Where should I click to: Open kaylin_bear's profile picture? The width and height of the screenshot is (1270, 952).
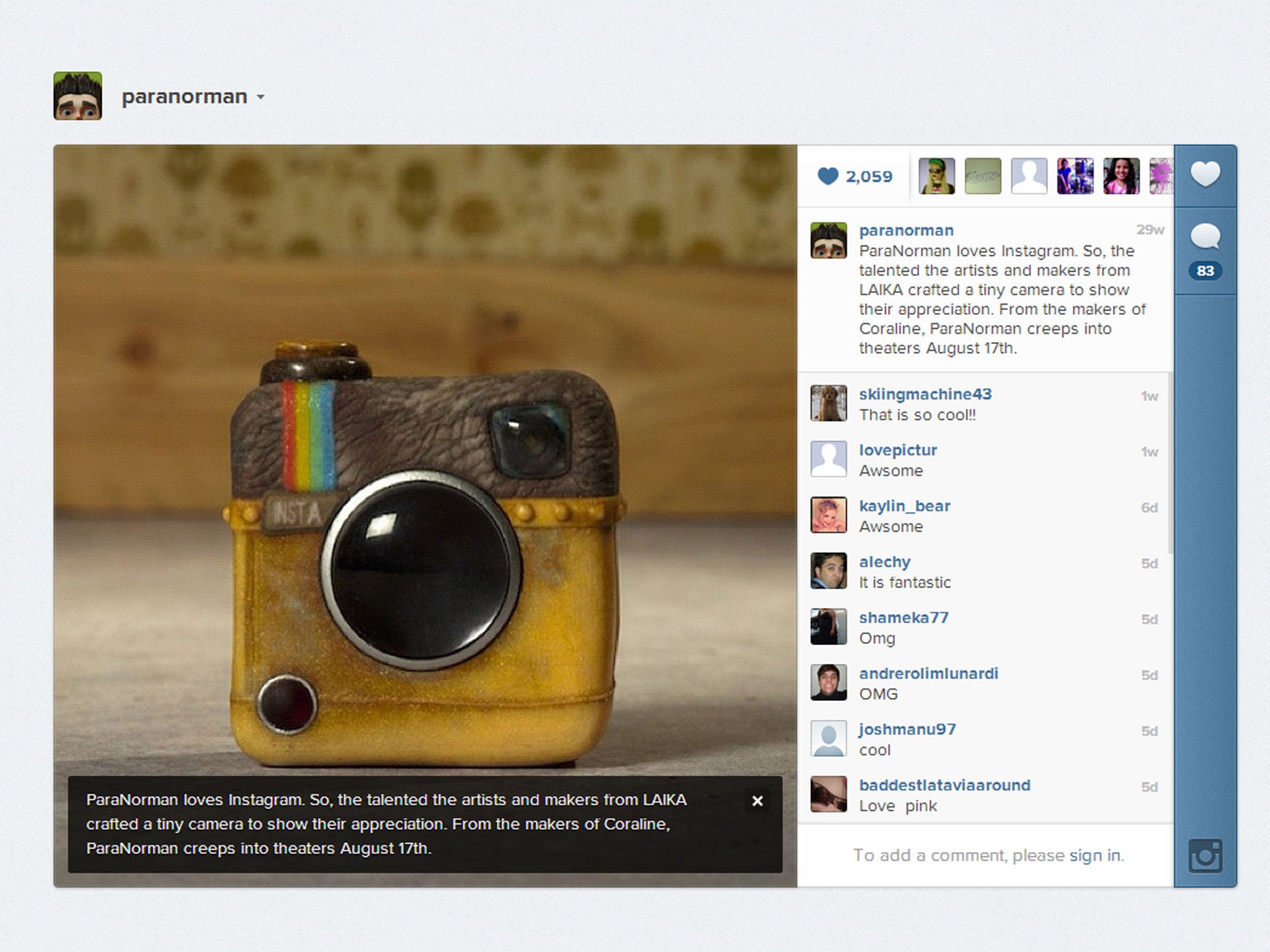pos(828,515)
